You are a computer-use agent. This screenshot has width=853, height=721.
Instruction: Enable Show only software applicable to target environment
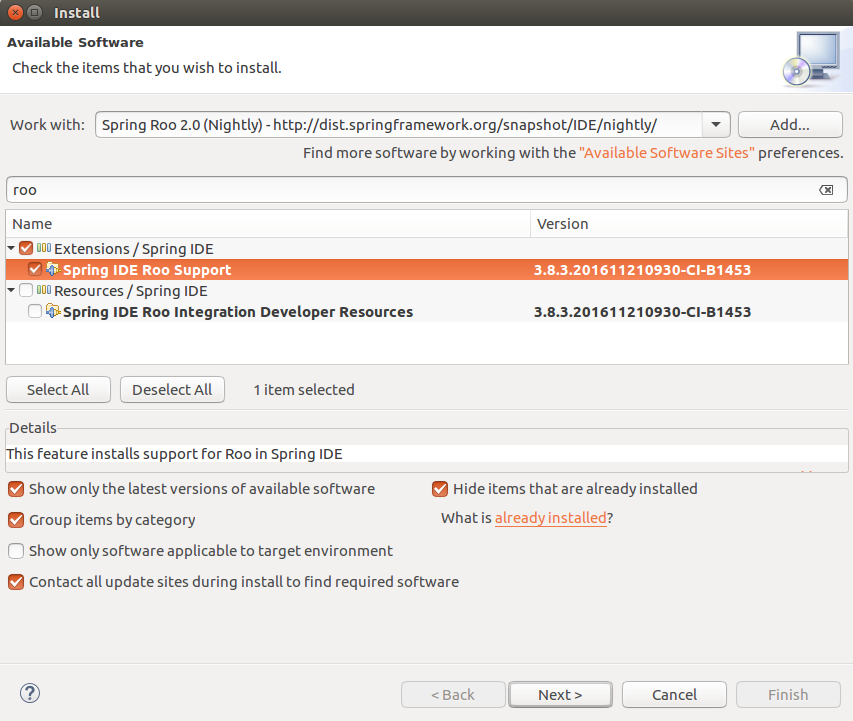tap(16, 551)
